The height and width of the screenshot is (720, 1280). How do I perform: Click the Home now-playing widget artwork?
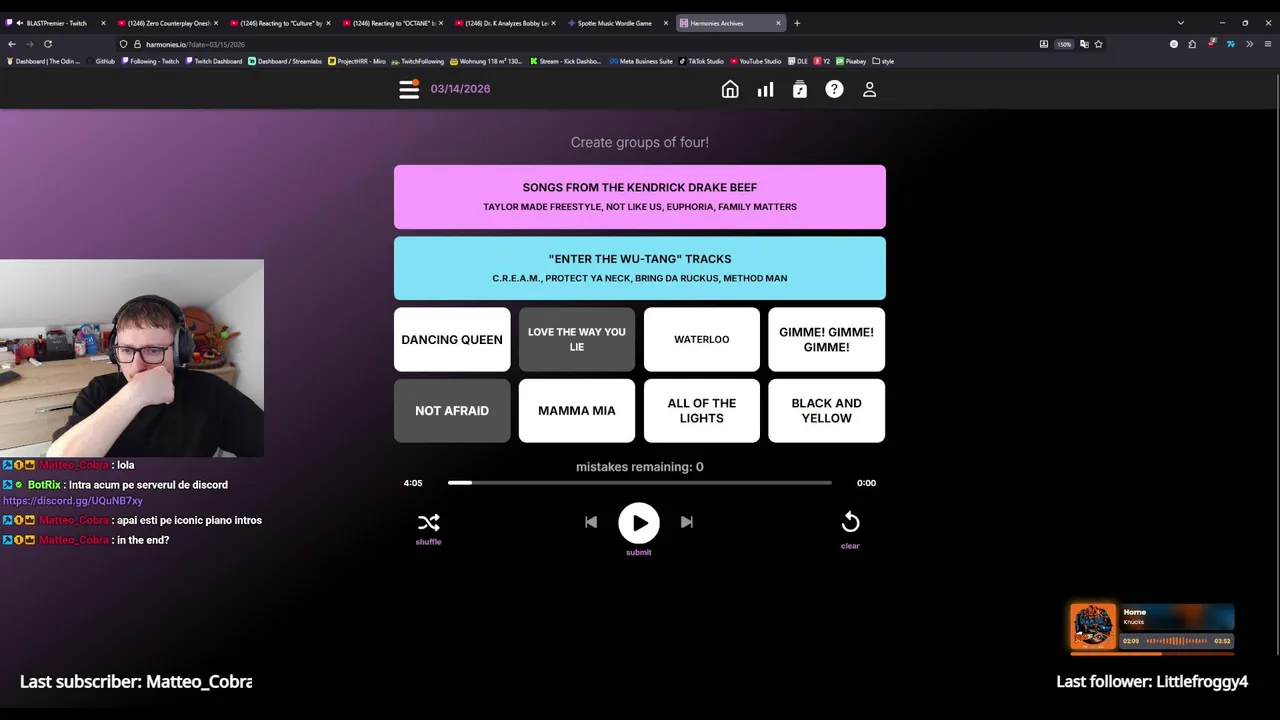click(x=1093, y=627)
